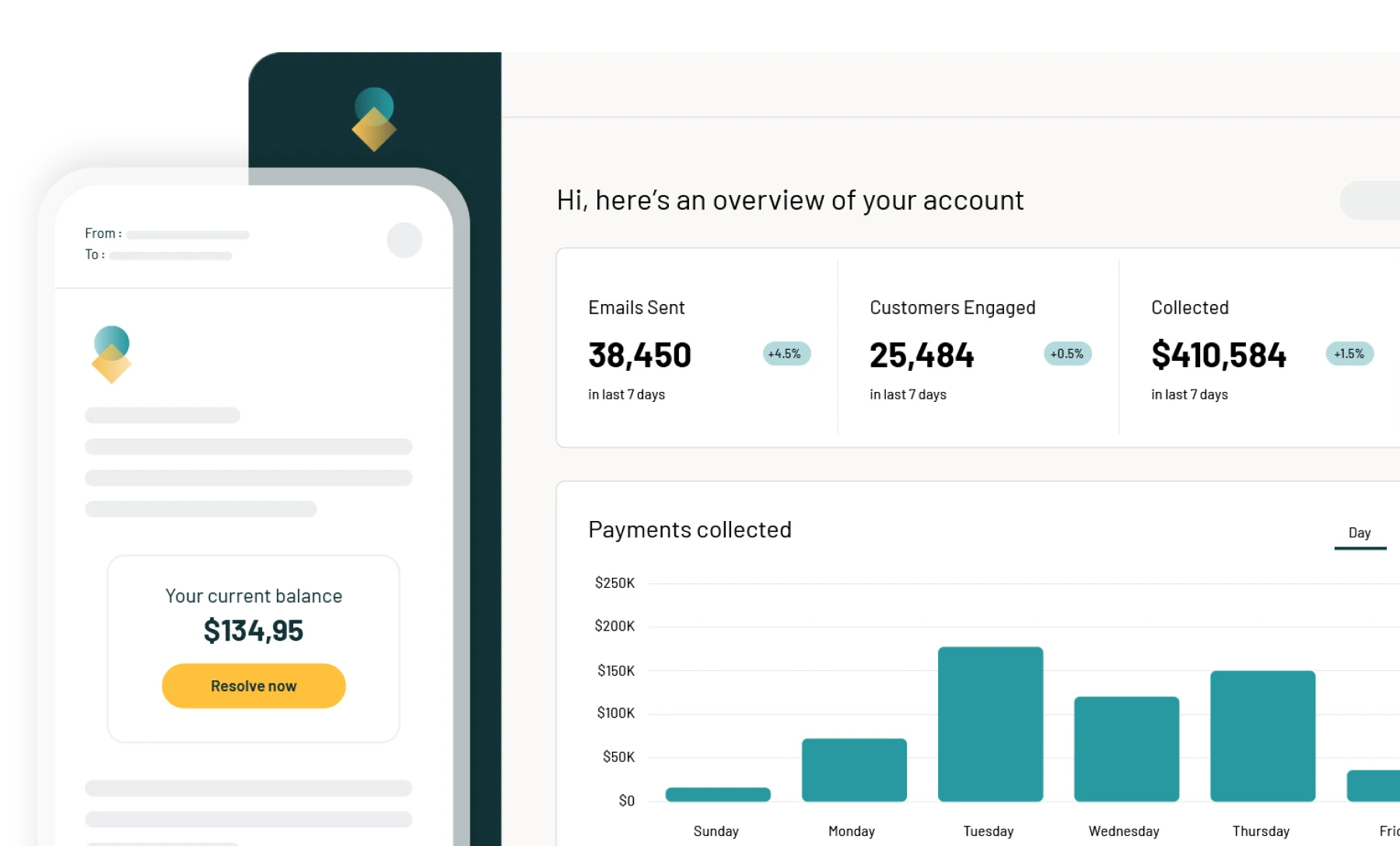The height and width of the screenshot is (846, 1400).
Task: Select the Tuesday bar in the chart
Action: click(990, 723)
